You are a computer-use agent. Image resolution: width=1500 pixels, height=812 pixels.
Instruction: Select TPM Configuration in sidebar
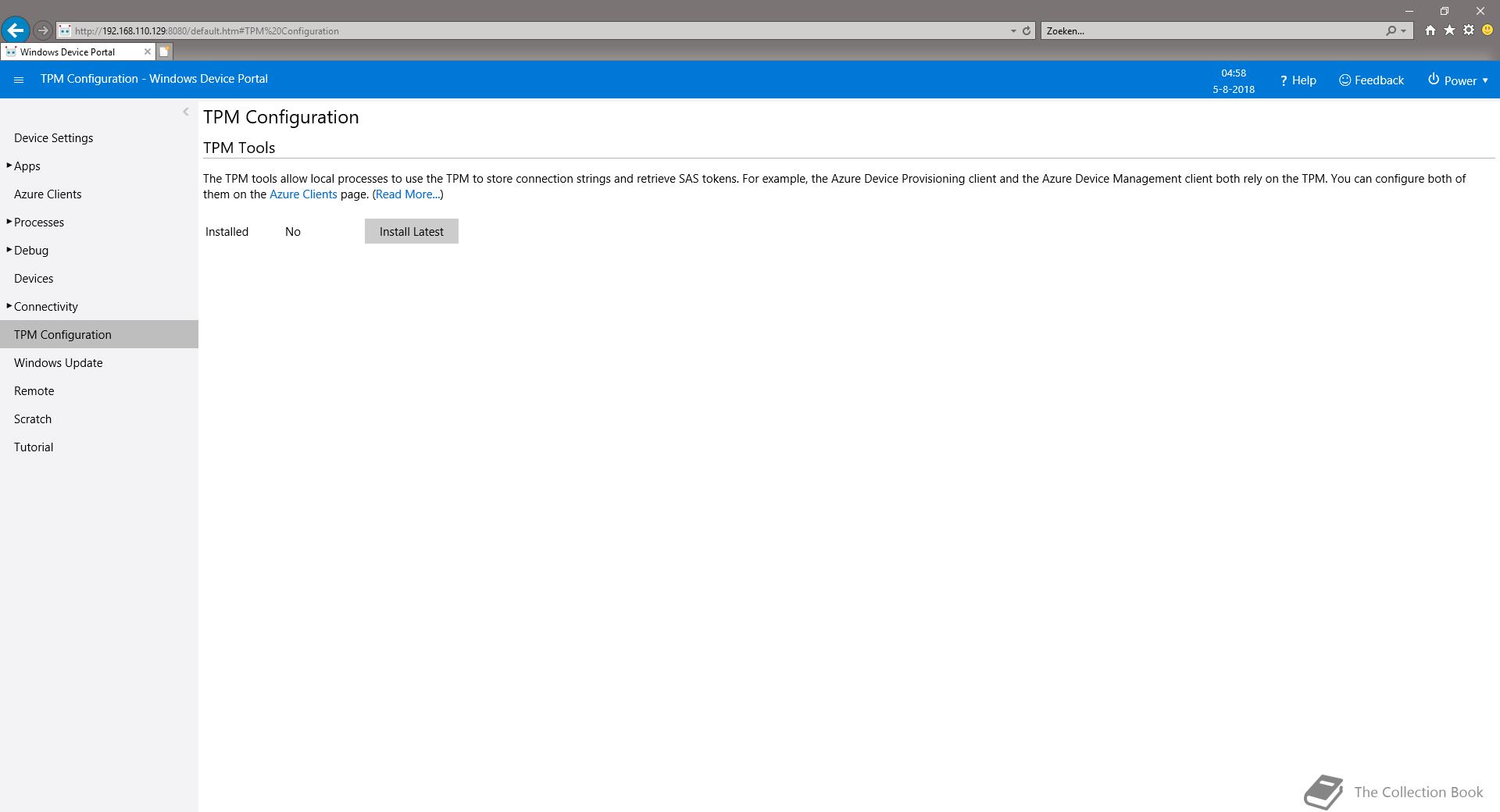coord(99,334)
